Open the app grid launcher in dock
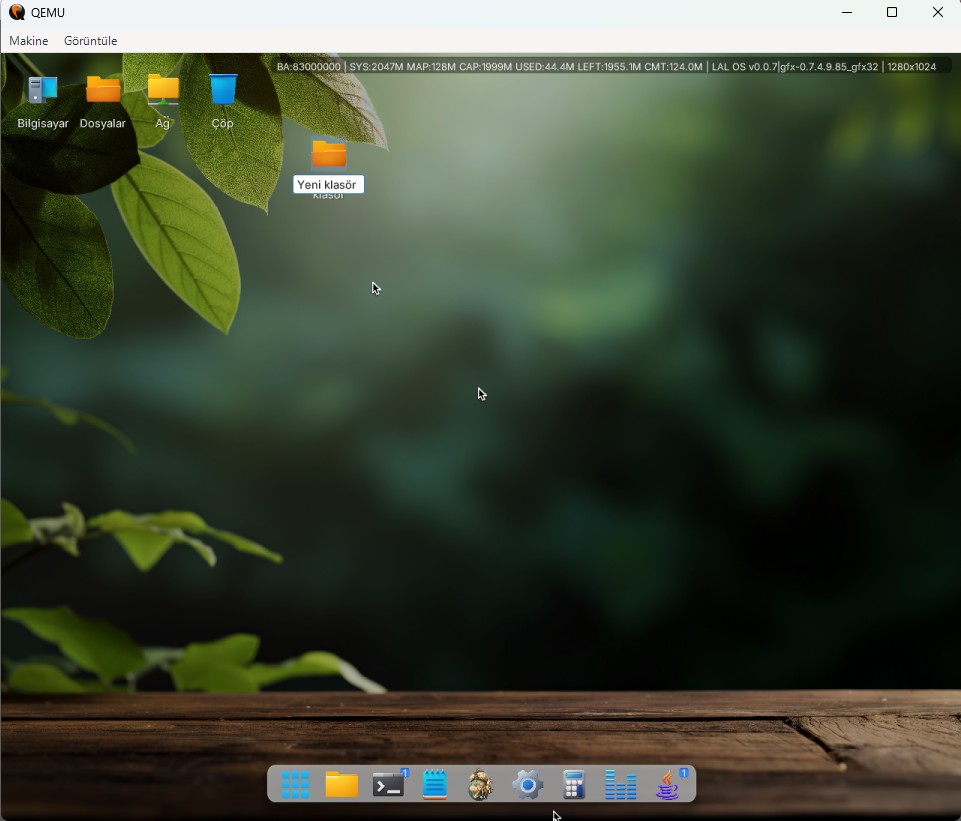 tap(295, 784)
